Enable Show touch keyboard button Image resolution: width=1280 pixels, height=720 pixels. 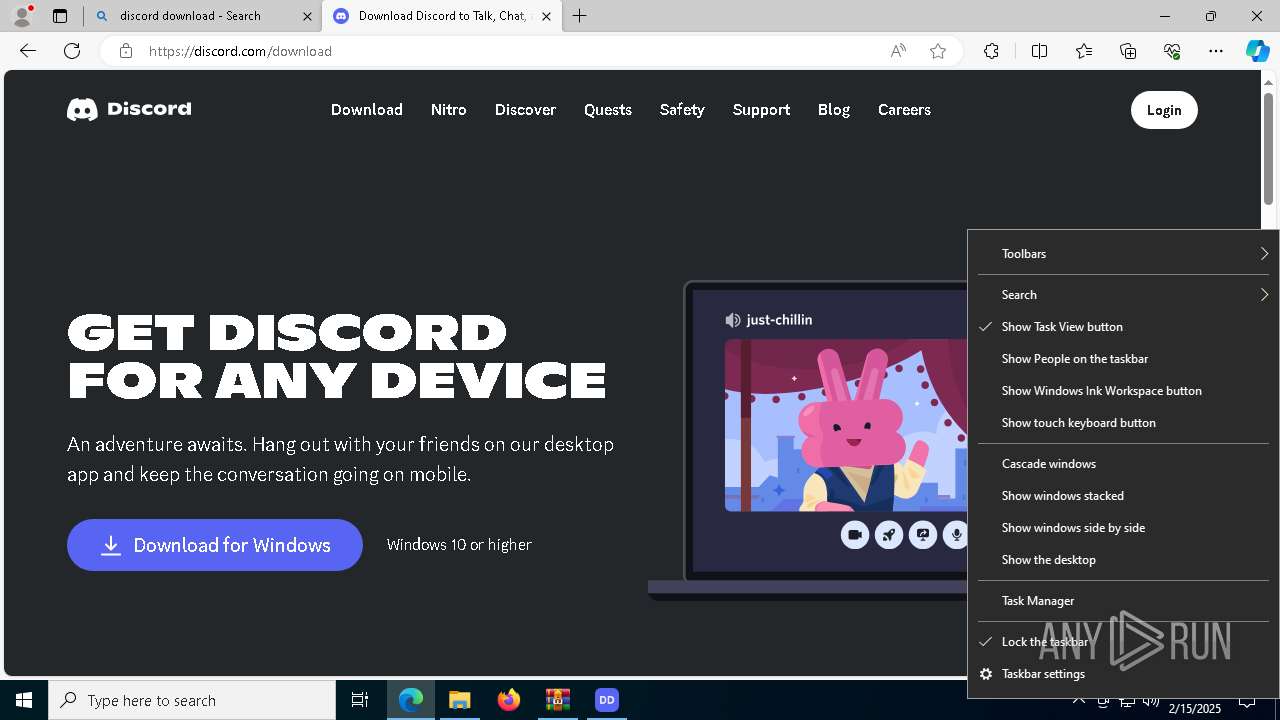tap(1123, 423)
